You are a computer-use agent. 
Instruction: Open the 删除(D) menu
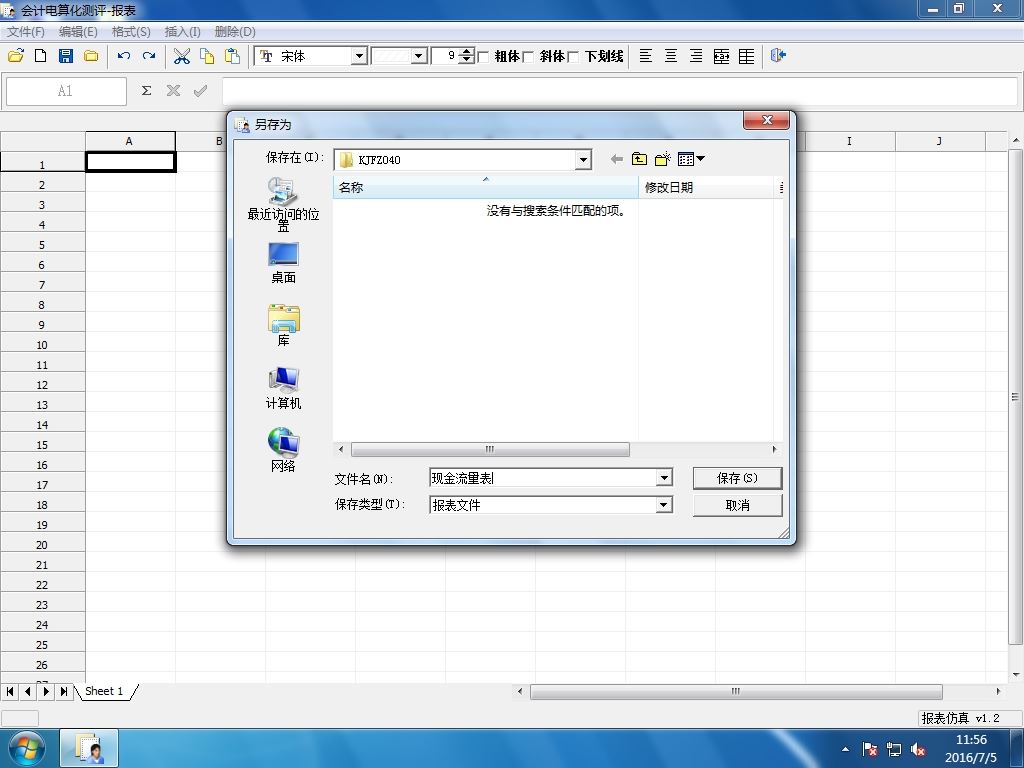(x=235, y=31)
